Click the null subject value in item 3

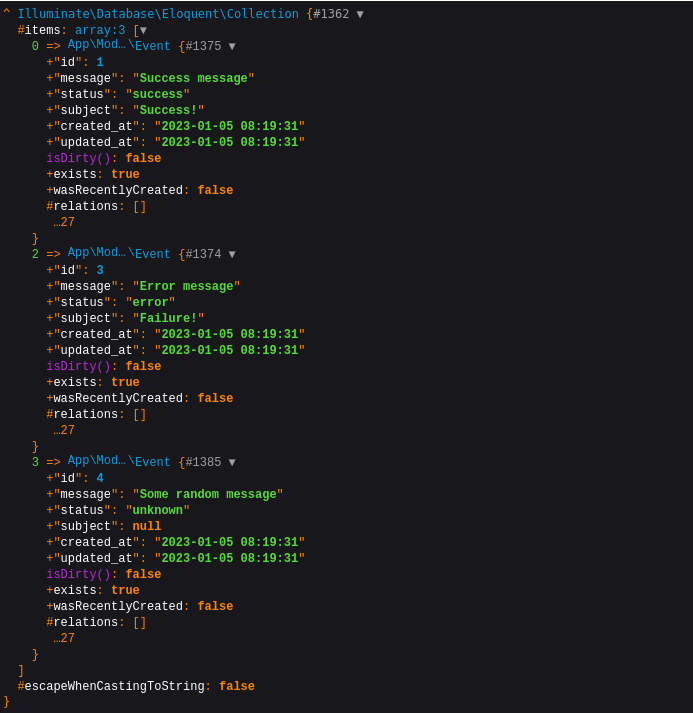[x=146, y=527]
